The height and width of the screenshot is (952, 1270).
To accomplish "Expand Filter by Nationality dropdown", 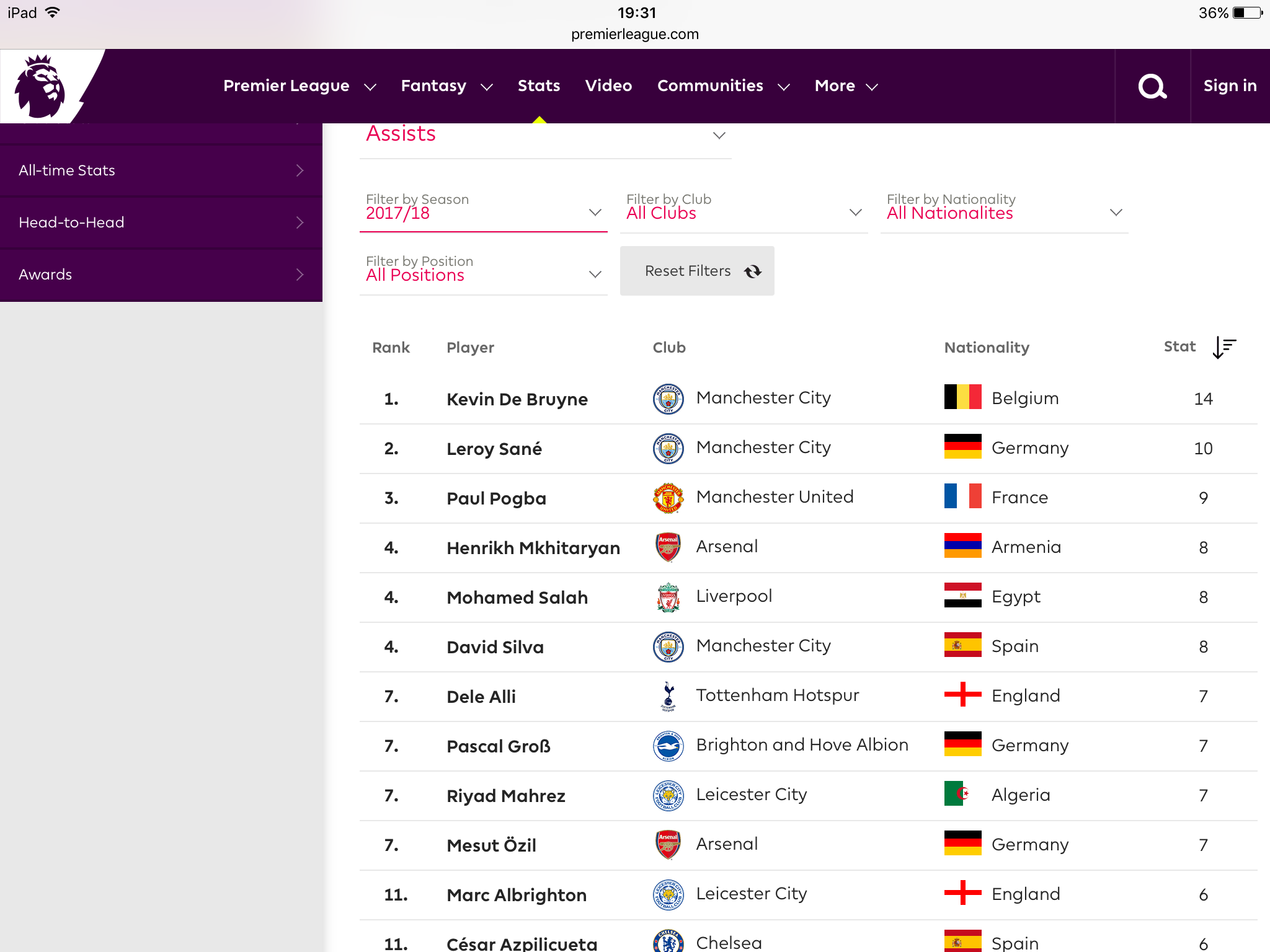I will tap(1005, 207).
